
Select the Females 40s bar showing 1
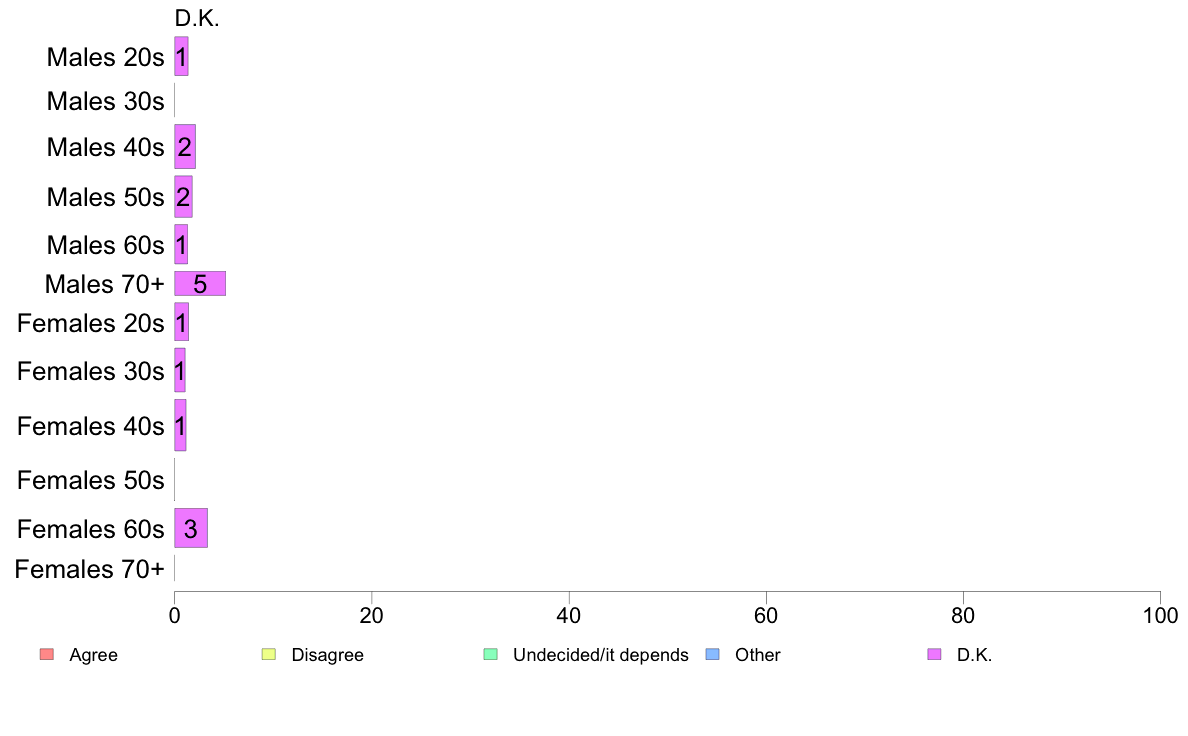tap(180, 425)
